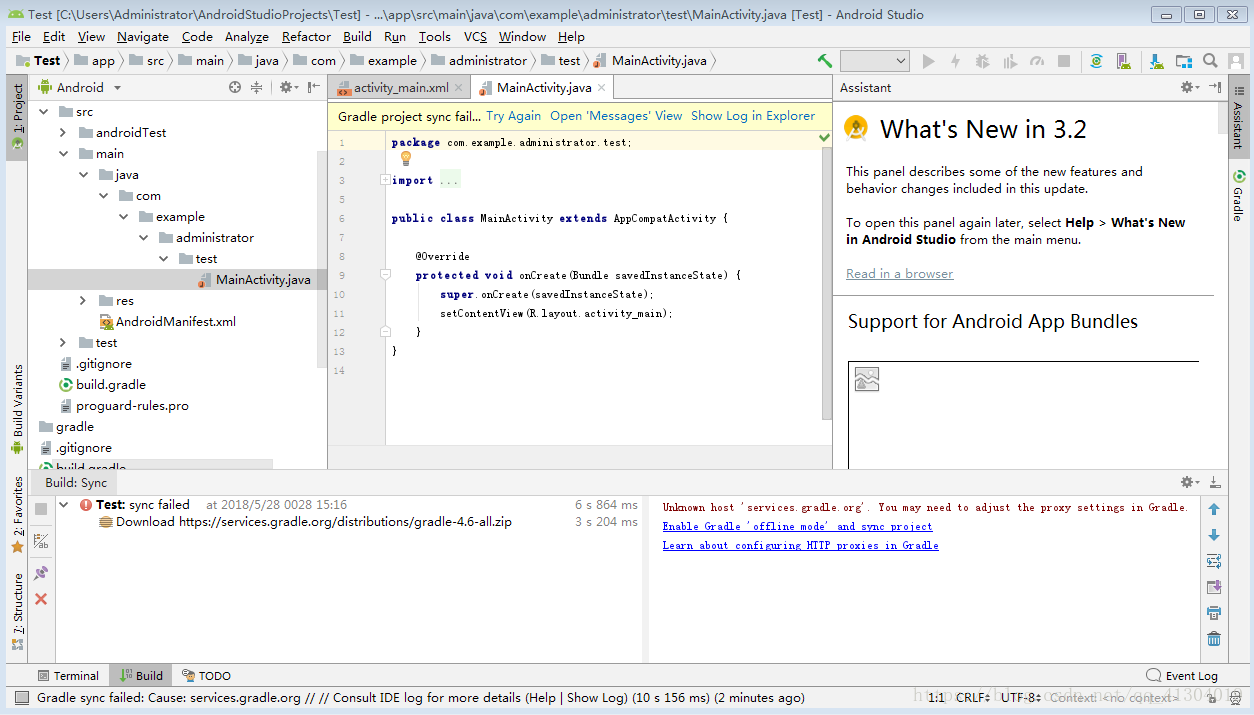Image resolution: width=1254 pixels, height=715 pixels.
Task: Open the VCS menu
Action: pyautogui.click(x=475, y=36)
